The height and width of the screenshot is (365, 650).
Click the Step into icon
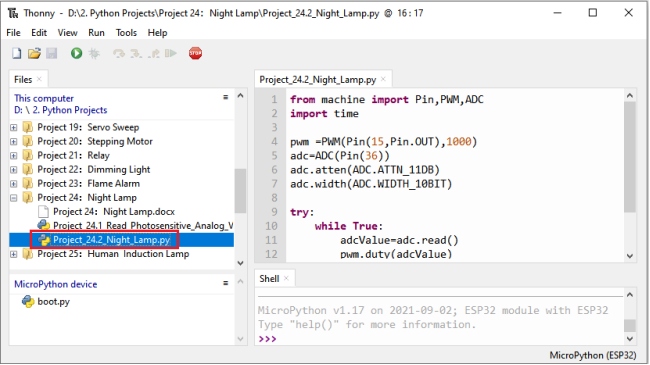(x=136, y=54)
